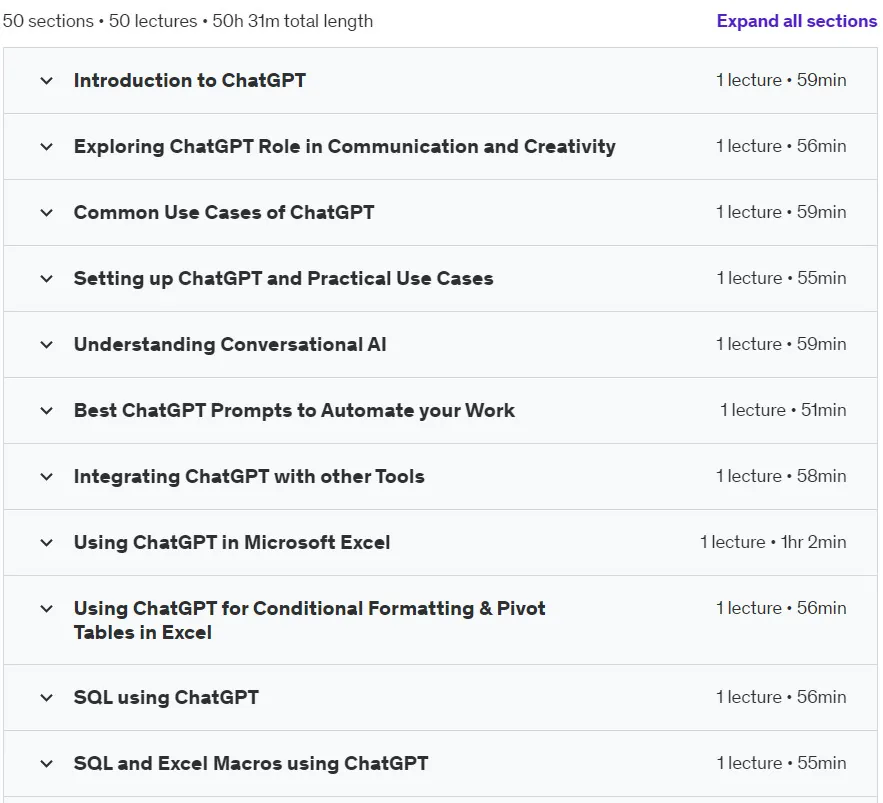The width and height of the screenshot is (883, 803).
Task: Expand chevron for Using ChatGPT in Microsoft Excel
Action: click(x=47, y=543)
